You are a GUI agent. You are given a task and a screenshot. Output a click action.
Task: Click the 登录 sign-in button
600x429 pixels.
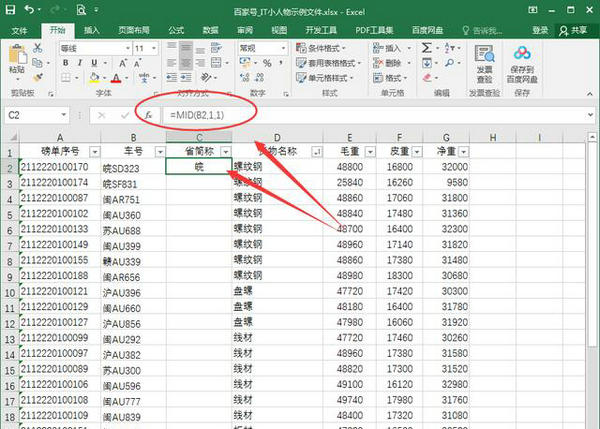(x=540, y=31)
